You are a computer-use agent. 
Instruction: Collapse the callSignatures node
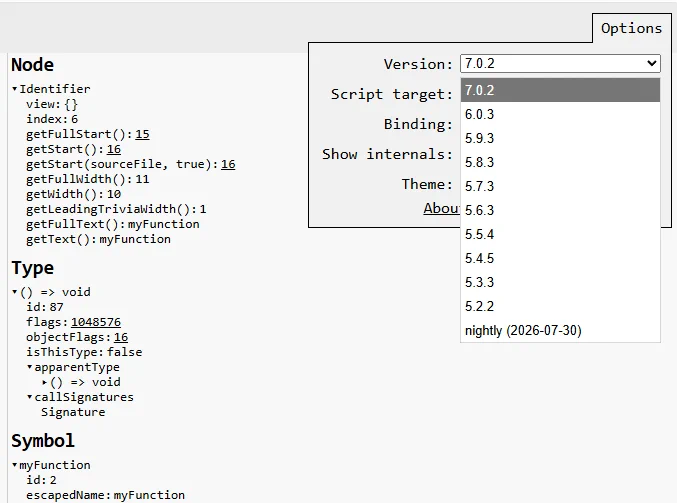[30, 397]
